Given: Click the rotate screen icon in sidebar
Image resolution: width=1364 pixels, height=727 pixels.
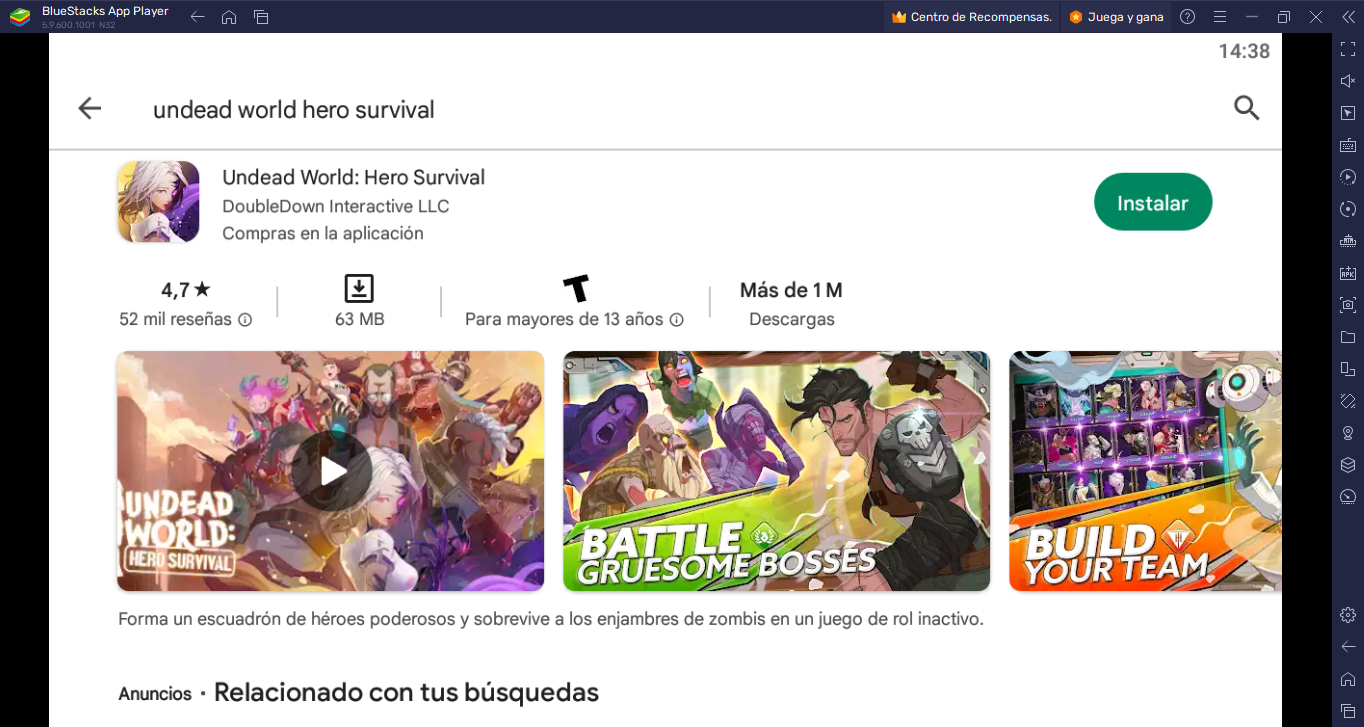Looking at the screenshot, I should [1348, 369].
